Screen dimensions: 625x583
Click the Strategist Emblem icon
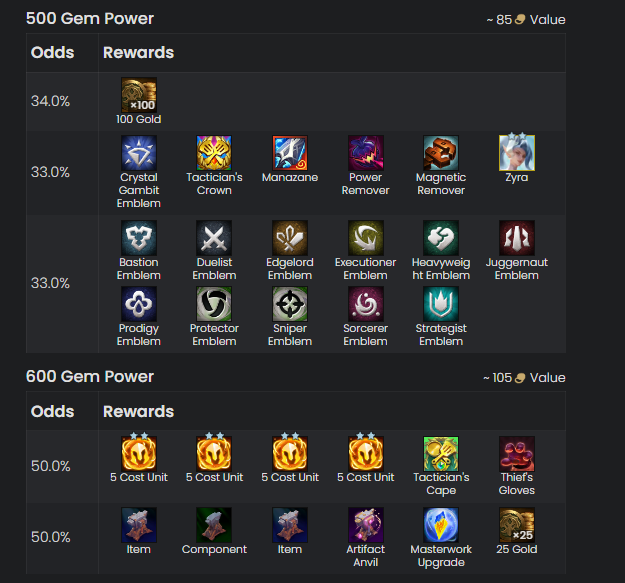(x=441, y=304)
